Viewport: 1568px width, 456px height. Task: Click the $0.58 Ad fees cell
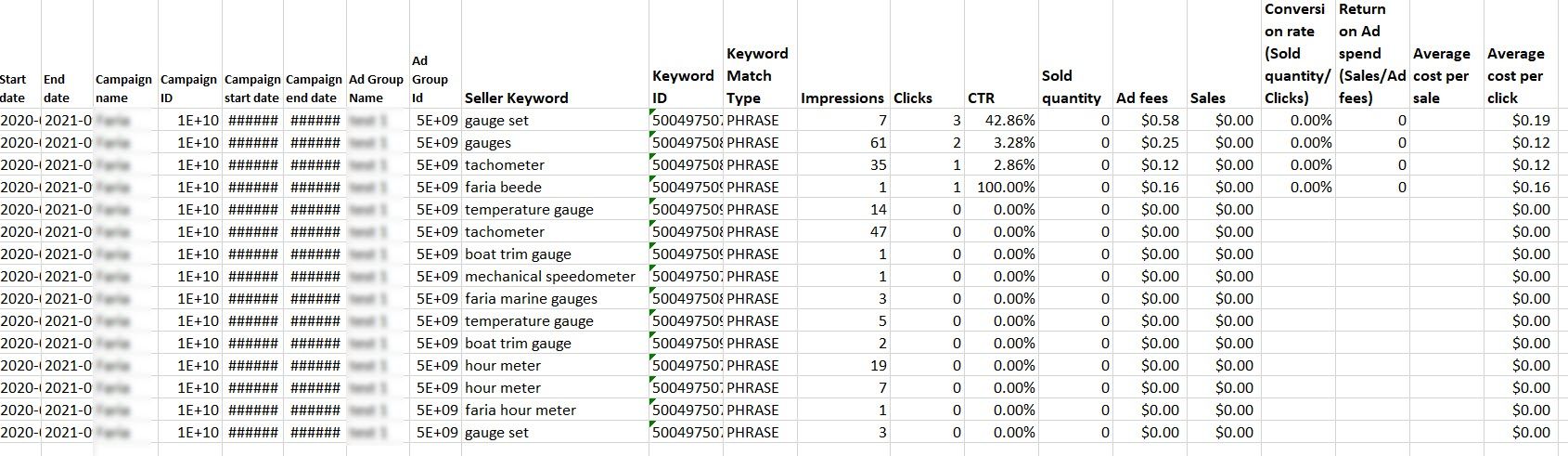(1150, 120)
